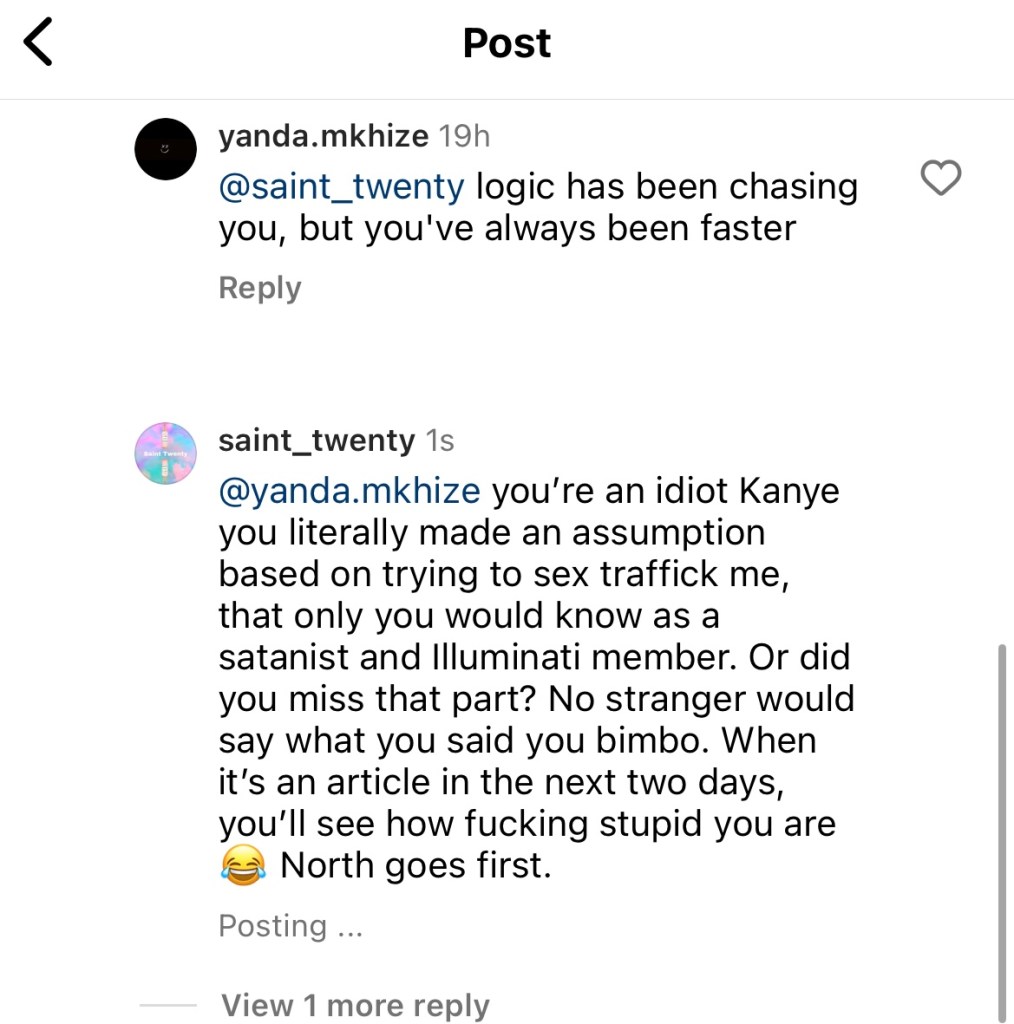Image resolution: width=1014 pixels, height=1024 pixels.
Task: Tap the @saint_twenty mention link
Action: coord(342,187)
